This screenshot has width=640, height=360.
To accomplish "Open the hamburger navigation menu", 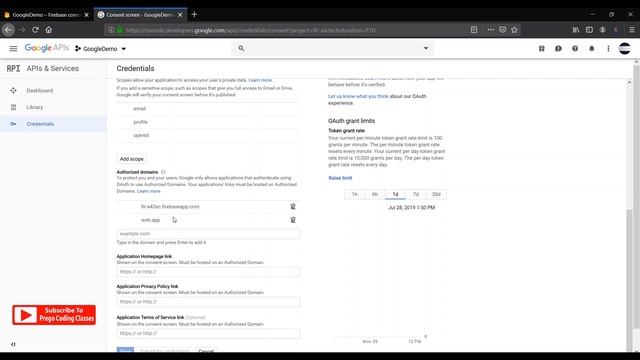I will pos(13,49).
